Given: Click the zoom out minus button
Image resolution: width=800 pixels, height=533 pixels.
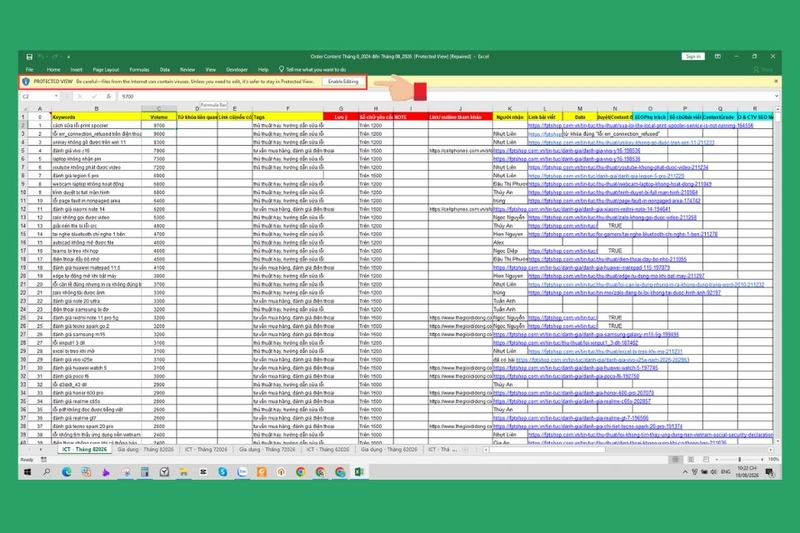Looking at the screenshot, I should tap(717, 460).
